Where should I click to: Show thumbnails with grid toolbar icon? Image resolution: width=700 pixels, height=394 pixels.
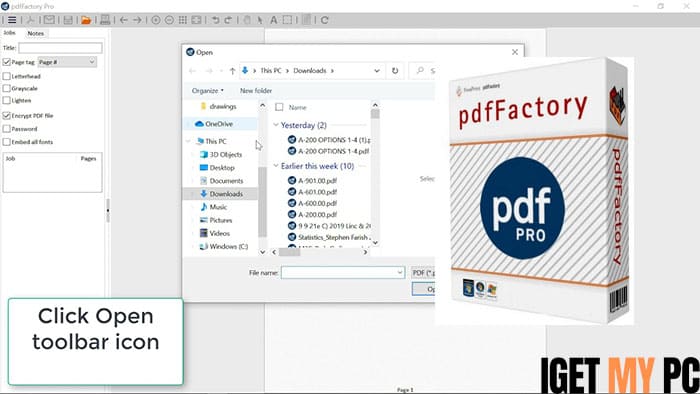tap(183, 20)
